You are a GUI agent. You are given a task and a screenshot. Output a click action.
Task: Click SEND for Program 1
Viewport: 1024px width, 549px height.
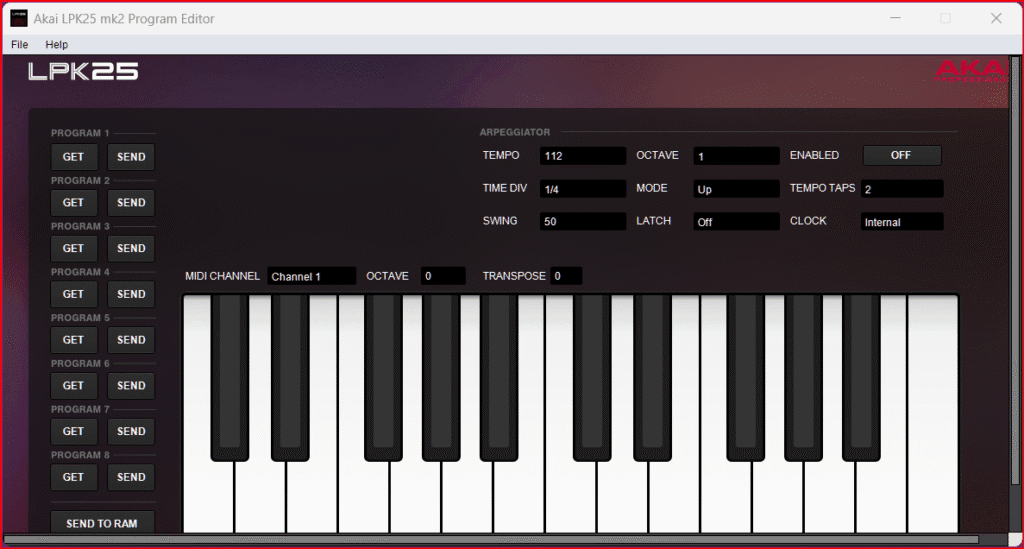(x=131, y=157)
